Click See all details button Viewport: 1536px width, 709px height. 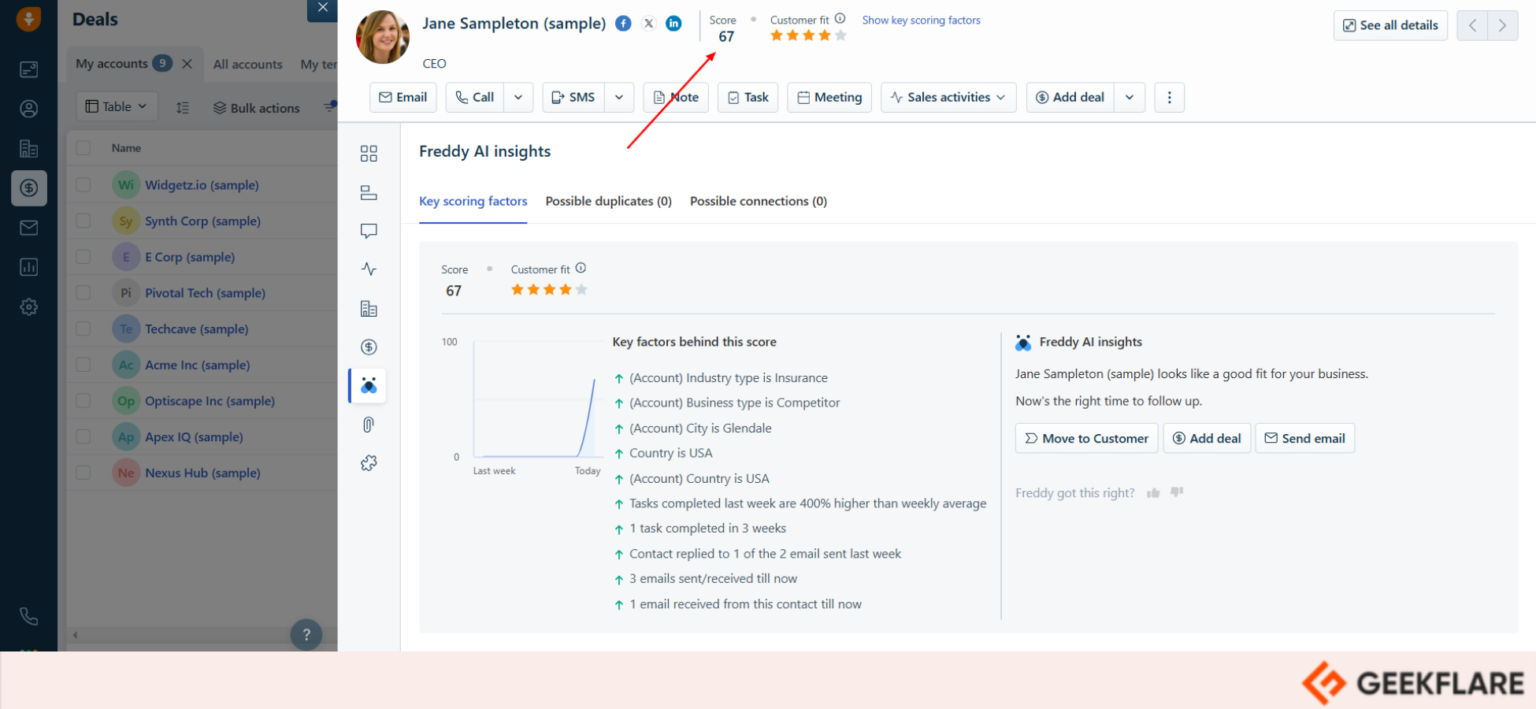[1390, 25]
